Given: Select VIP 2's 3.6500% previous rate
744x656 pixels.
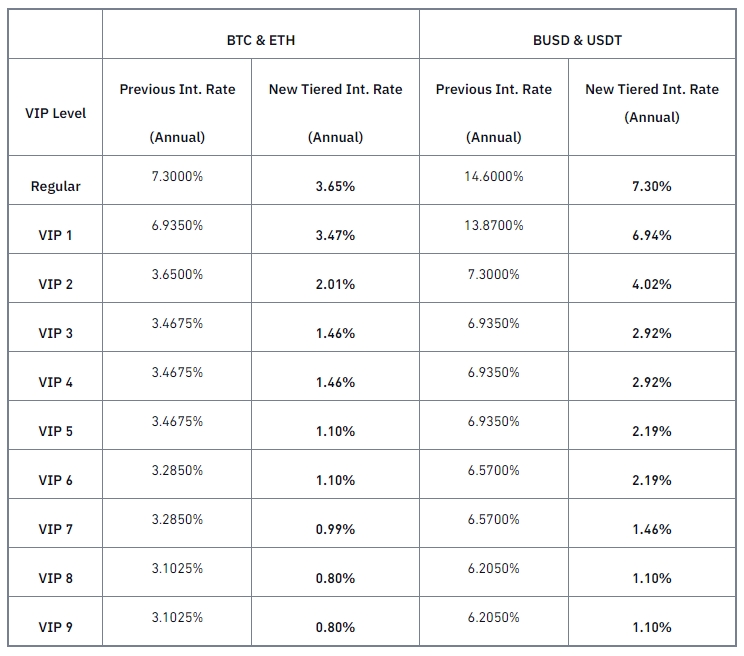Looking at the screenshot, I should pos(177,274).
